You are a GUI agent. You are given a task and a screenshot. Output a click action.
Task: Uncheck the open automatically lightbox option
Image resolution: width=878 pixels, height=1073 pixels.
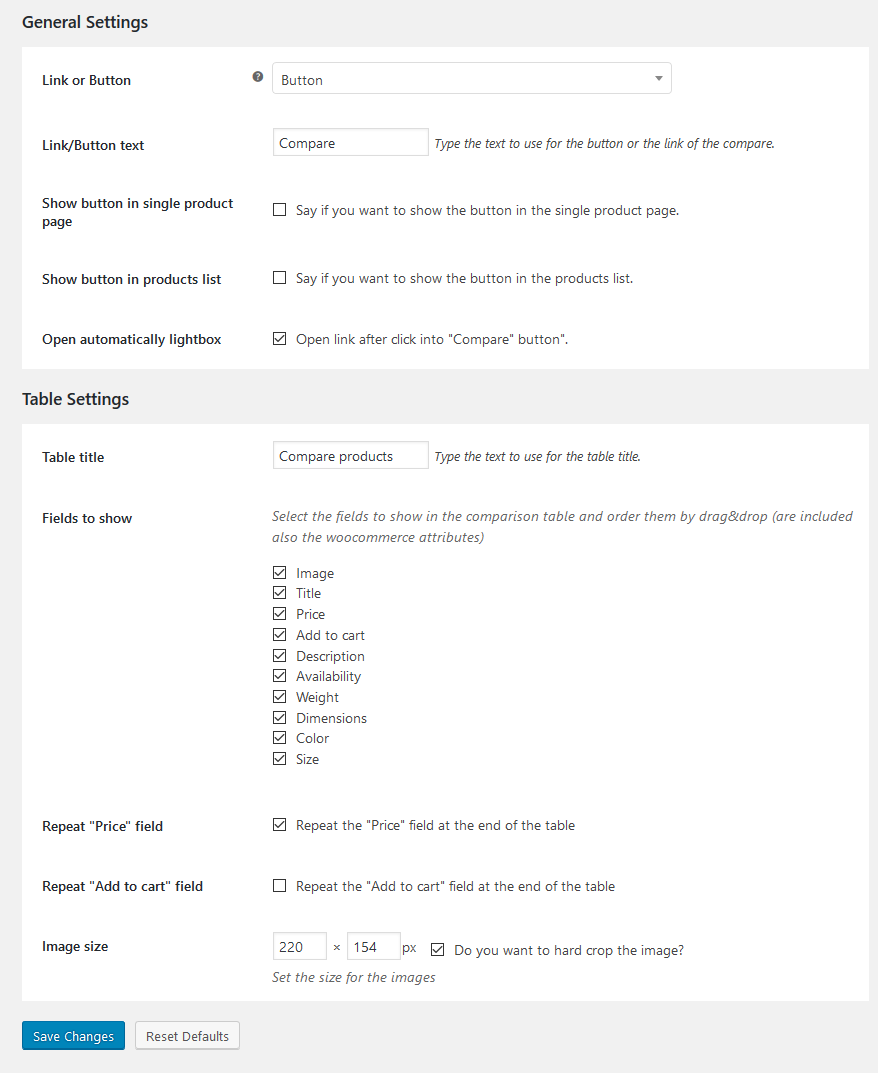[x=280, y=339]
